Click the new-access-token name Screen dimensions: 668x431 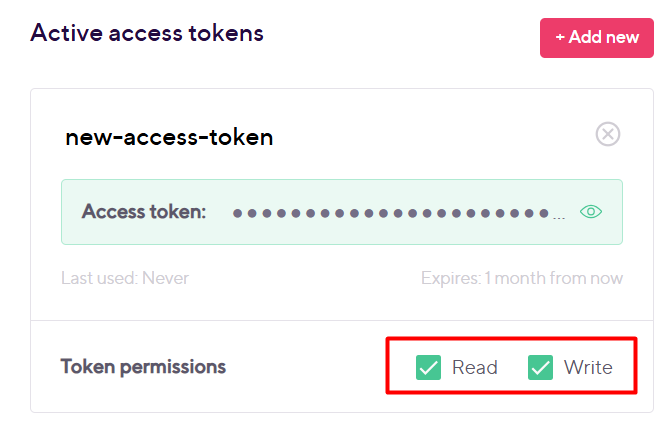pyautogui.click(x=169, y=137)
